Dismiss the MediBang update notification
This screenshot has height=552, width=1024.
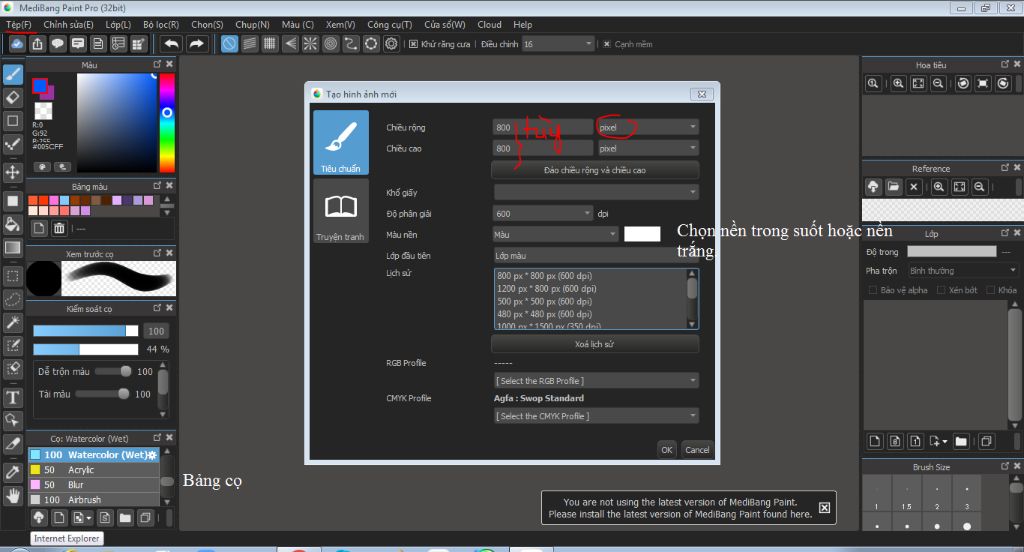coord(825,508)
